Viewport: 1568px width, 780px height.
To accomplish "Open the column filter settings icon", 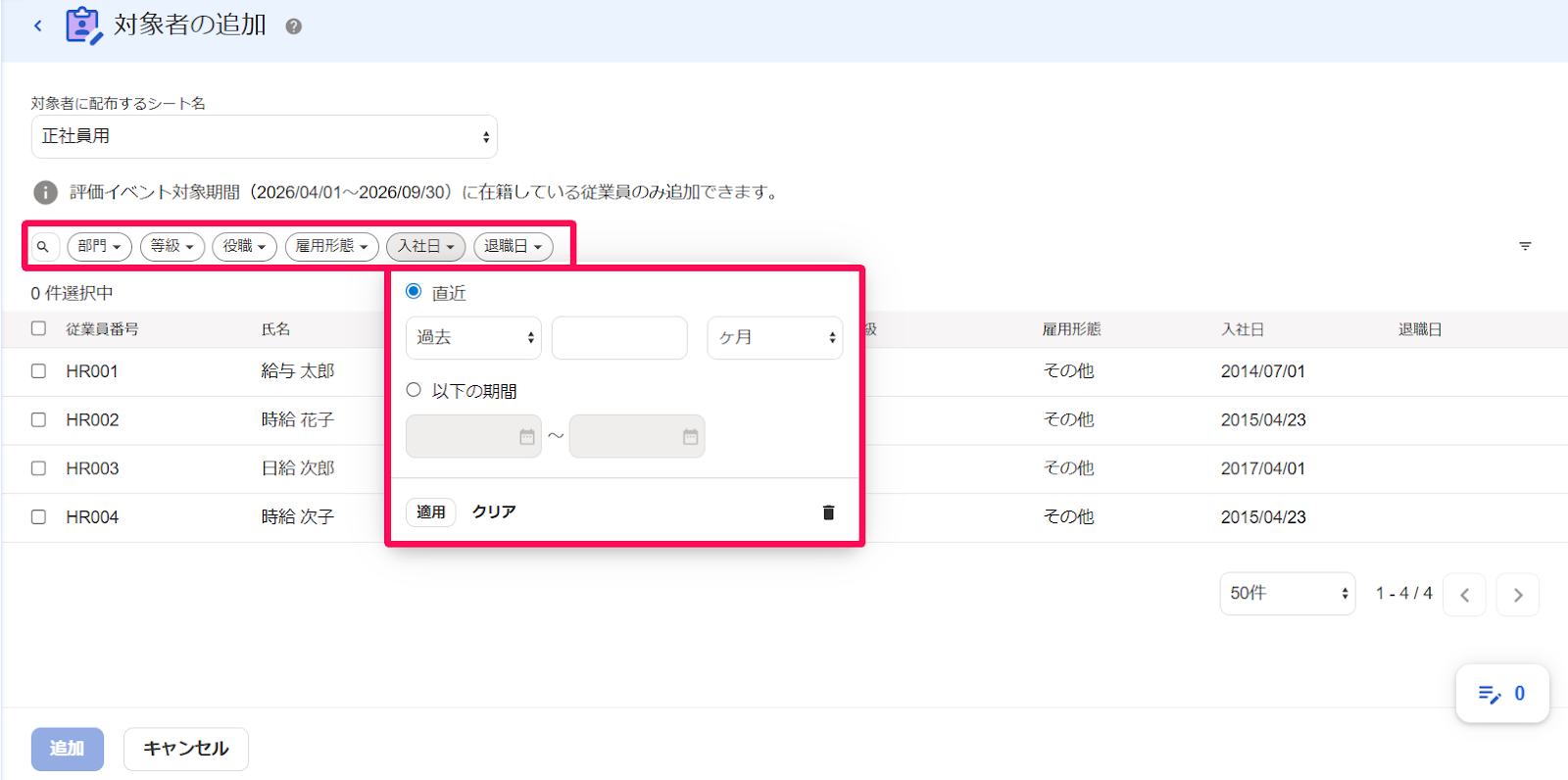I will click(x=1525, y=246).
